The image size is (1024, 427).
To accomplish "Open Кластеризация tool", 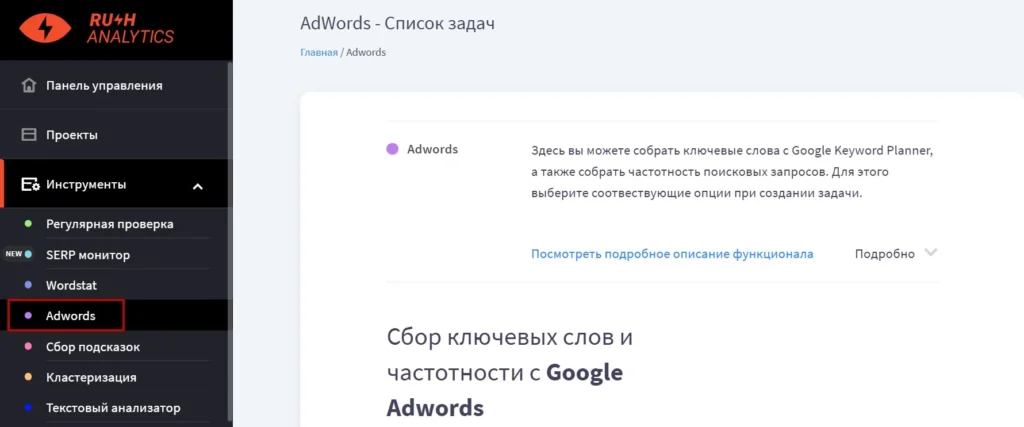I will 91,377.
